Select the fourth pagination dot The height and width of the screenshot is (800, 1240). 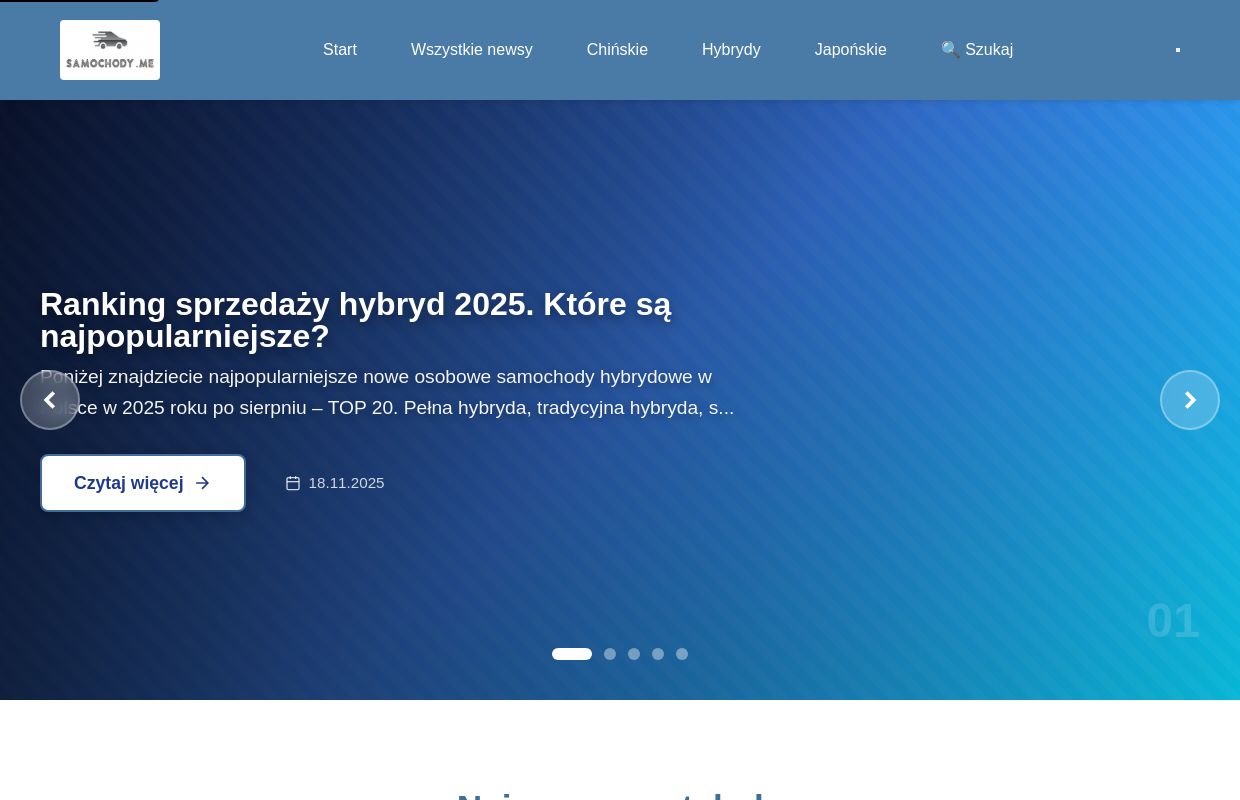point(658,654)
